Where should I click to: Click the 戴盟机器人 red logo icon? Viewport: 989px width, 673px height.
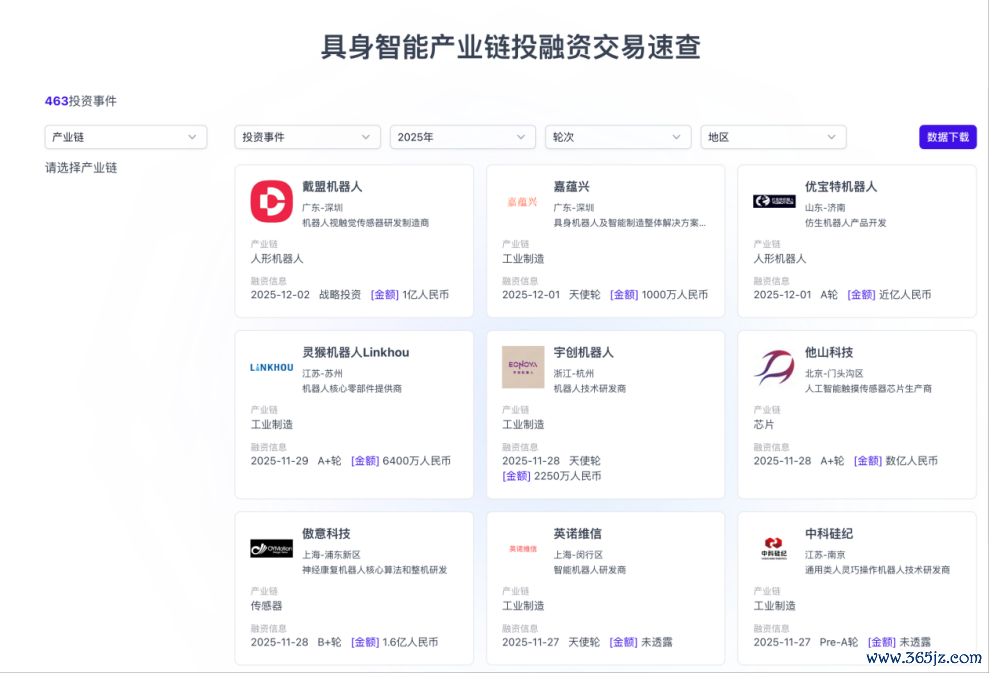click(271, 201)
